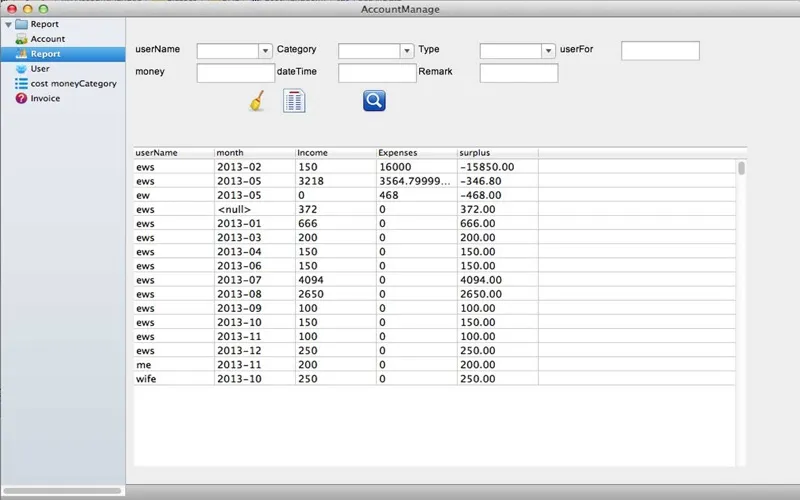Image resolution: width=800 pixels, height=500 pixels.
Task: Click the User cloud icon in sidebar
Action: click(21, 68)
